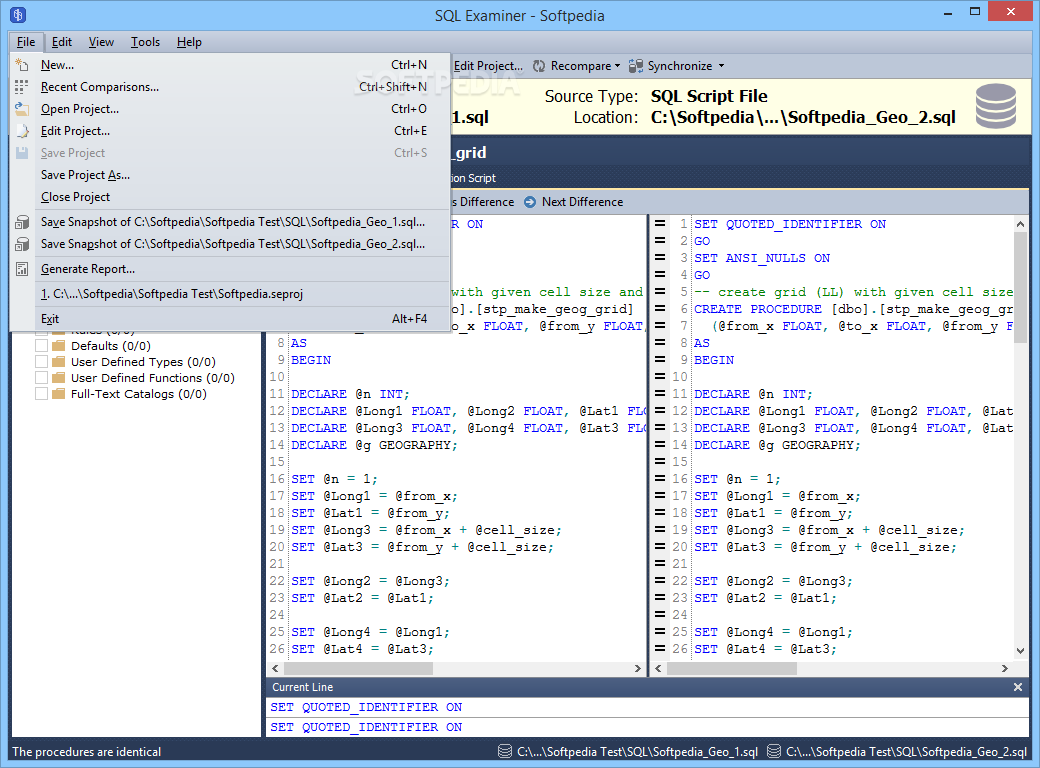Click the right pane scroll down arrow

pos(1020,651)
